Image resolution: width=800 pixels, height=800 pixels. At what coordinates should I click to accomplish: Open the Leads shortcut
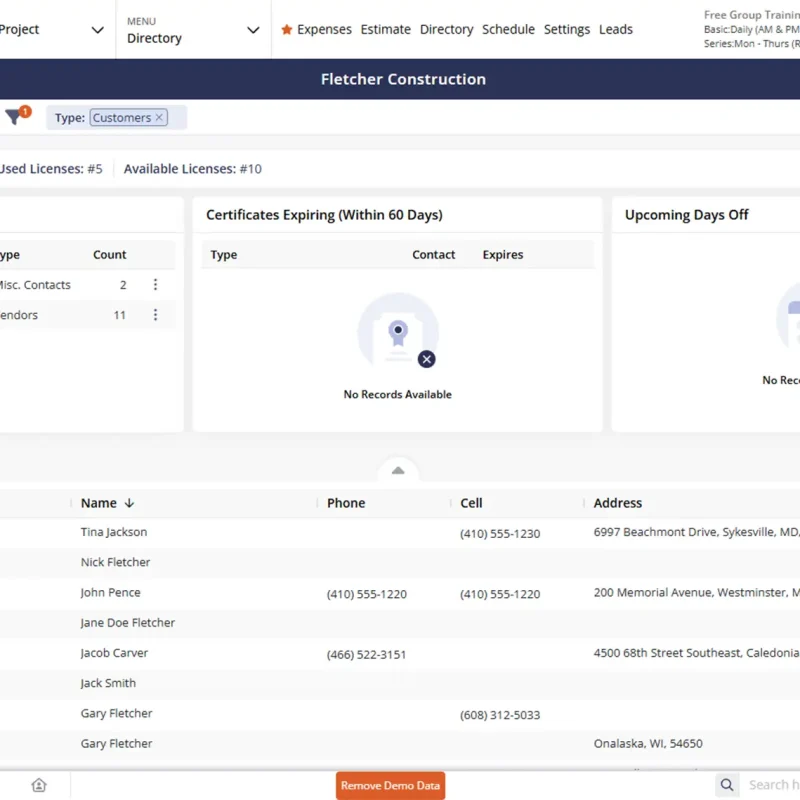(616, 30)
